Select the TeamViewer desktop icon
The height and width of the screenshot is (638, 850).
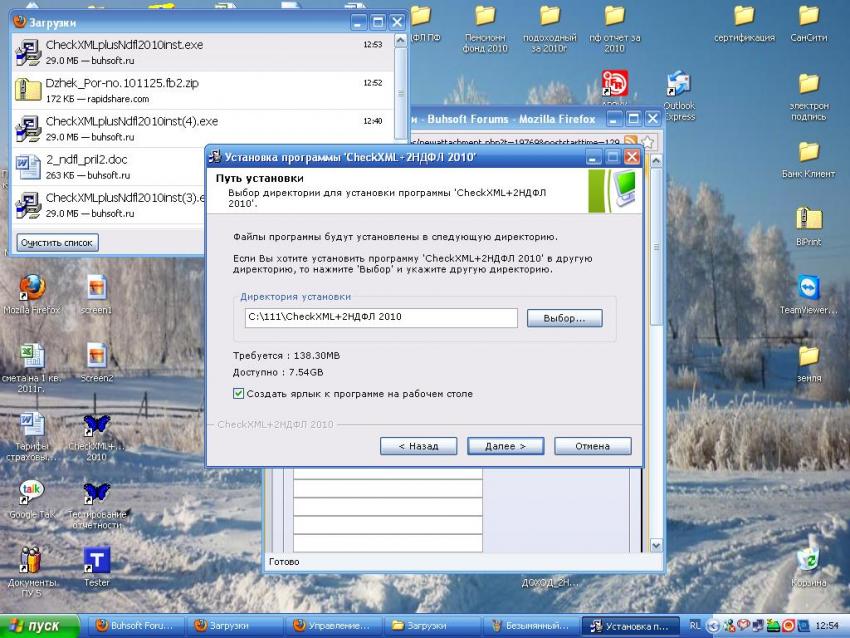(x=808, y=290)
